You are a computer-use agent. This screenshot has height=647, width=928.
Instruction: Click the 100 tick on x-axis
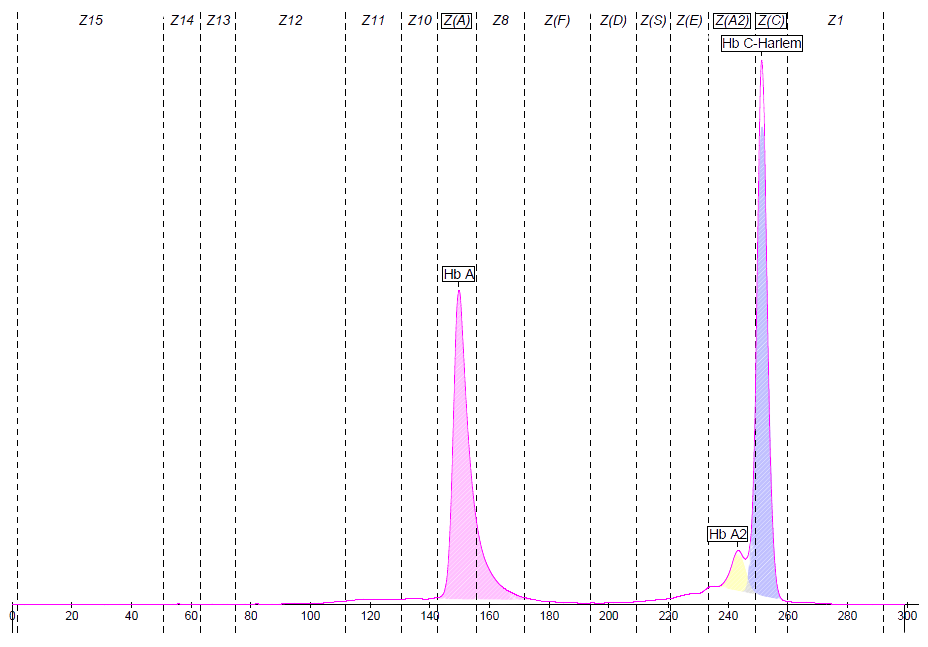310,615
